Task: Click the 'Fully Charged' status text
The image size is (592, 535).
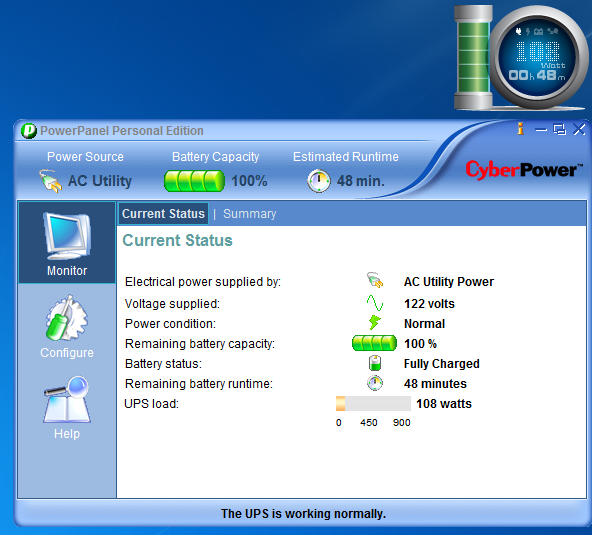Action: (442, 364)
